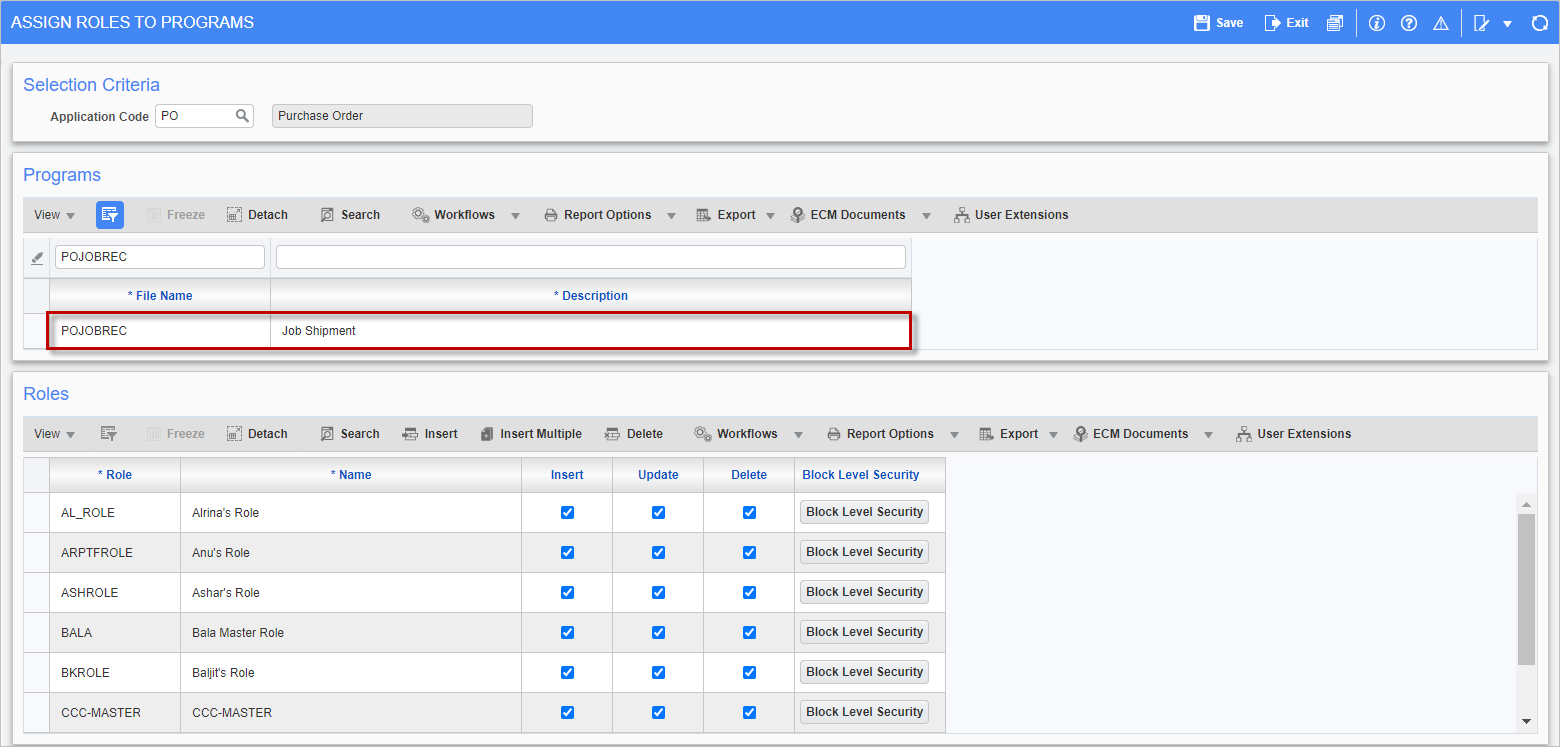Click Workflows gear icon in Roles toolbar
Image resolution: width=1560 pixels, height=747 pixels.
click(x=703, y=434)
